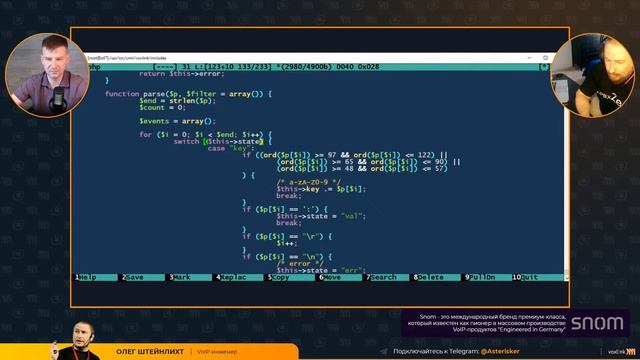Click the '$this->state = "err";' line
This screenshot has width=640, height=360.
[x=321, y=271]
